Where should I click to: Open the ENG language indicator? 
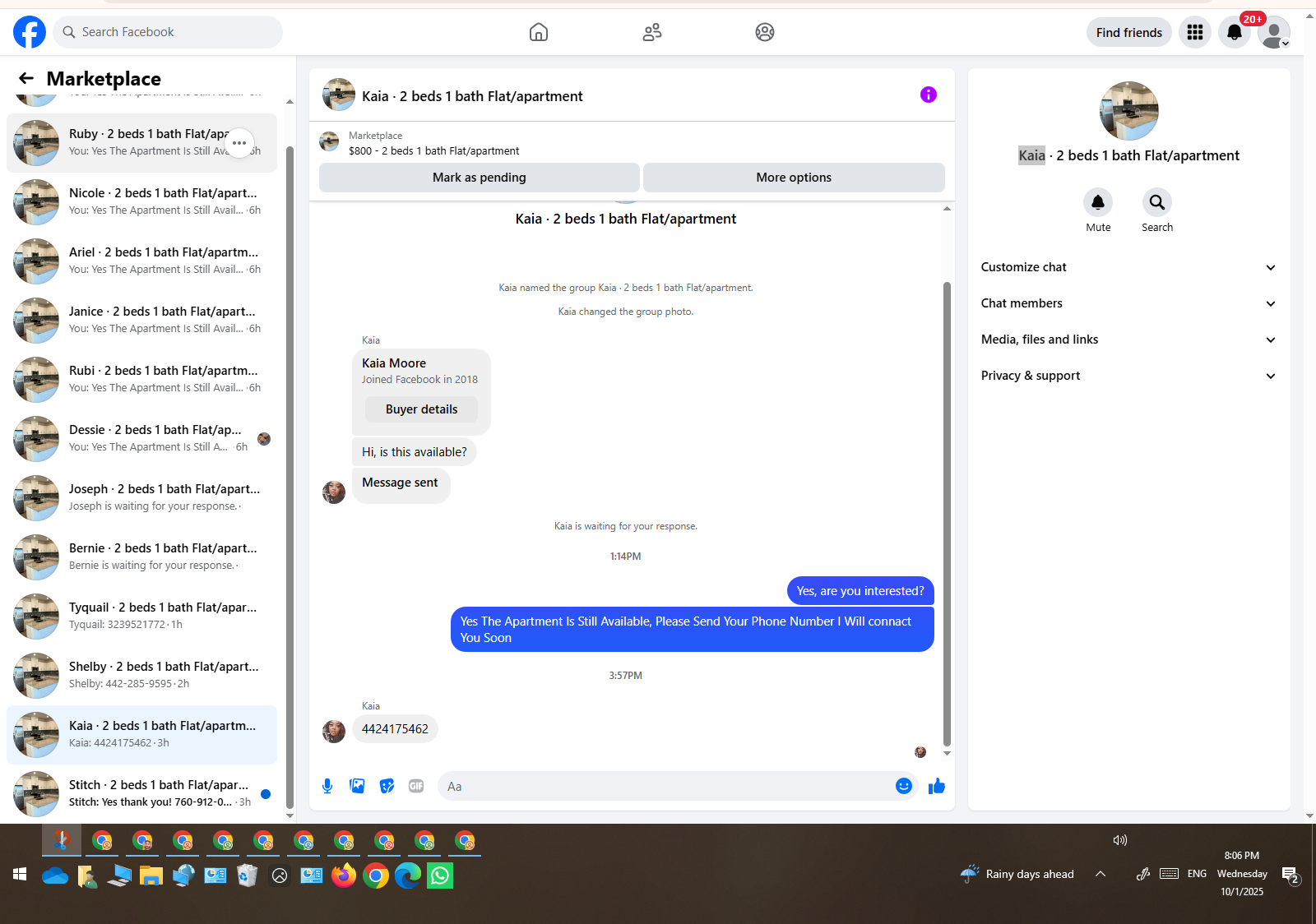pyautogui.click(x=1197, y=874)
